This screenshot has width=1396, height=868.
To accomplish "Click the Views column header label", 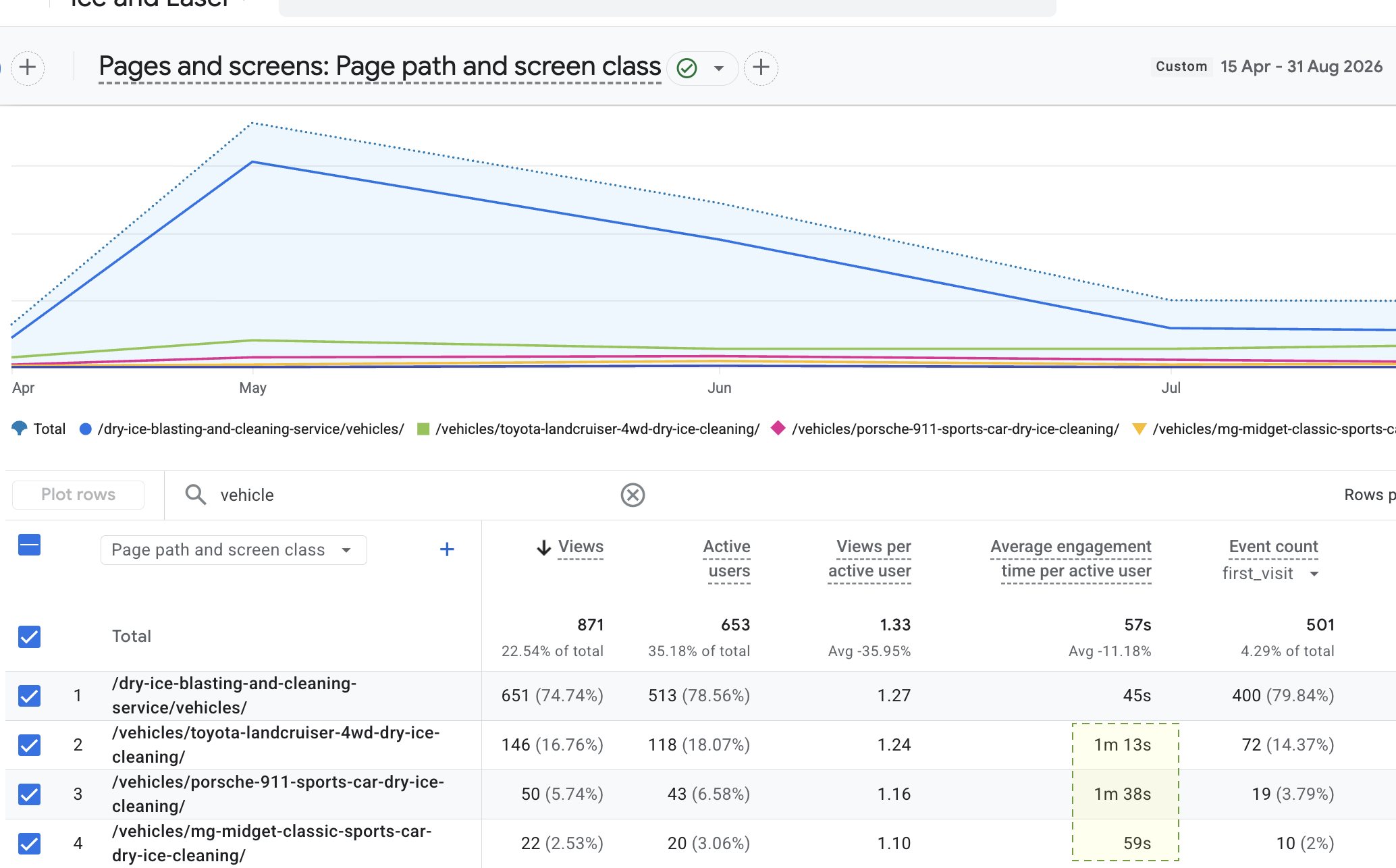I will pyautogui.click(x=581, y=547).
